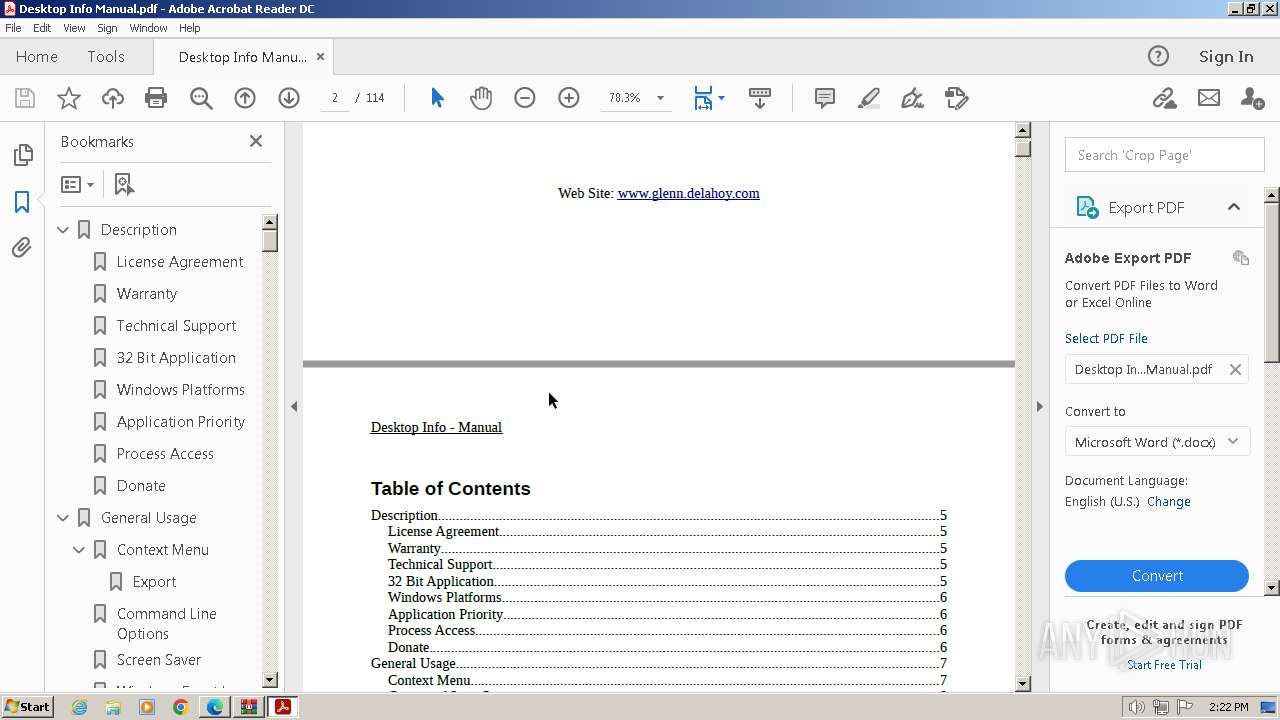Click the page number field
Viewport: 1280px width, 720px height.
click(334, 98)
